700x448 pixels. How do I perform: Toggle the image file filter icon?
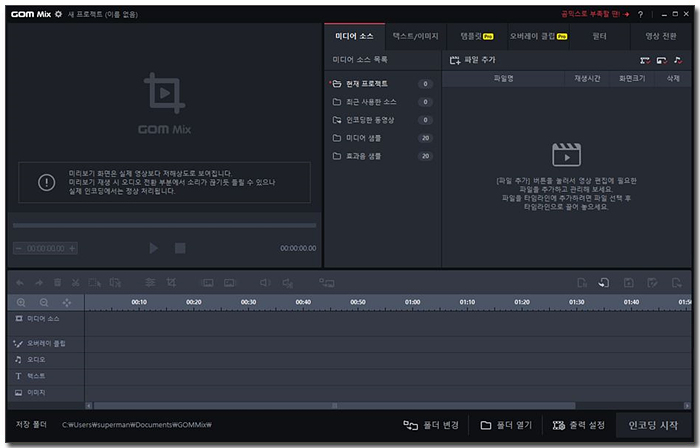tap(662, 60)
